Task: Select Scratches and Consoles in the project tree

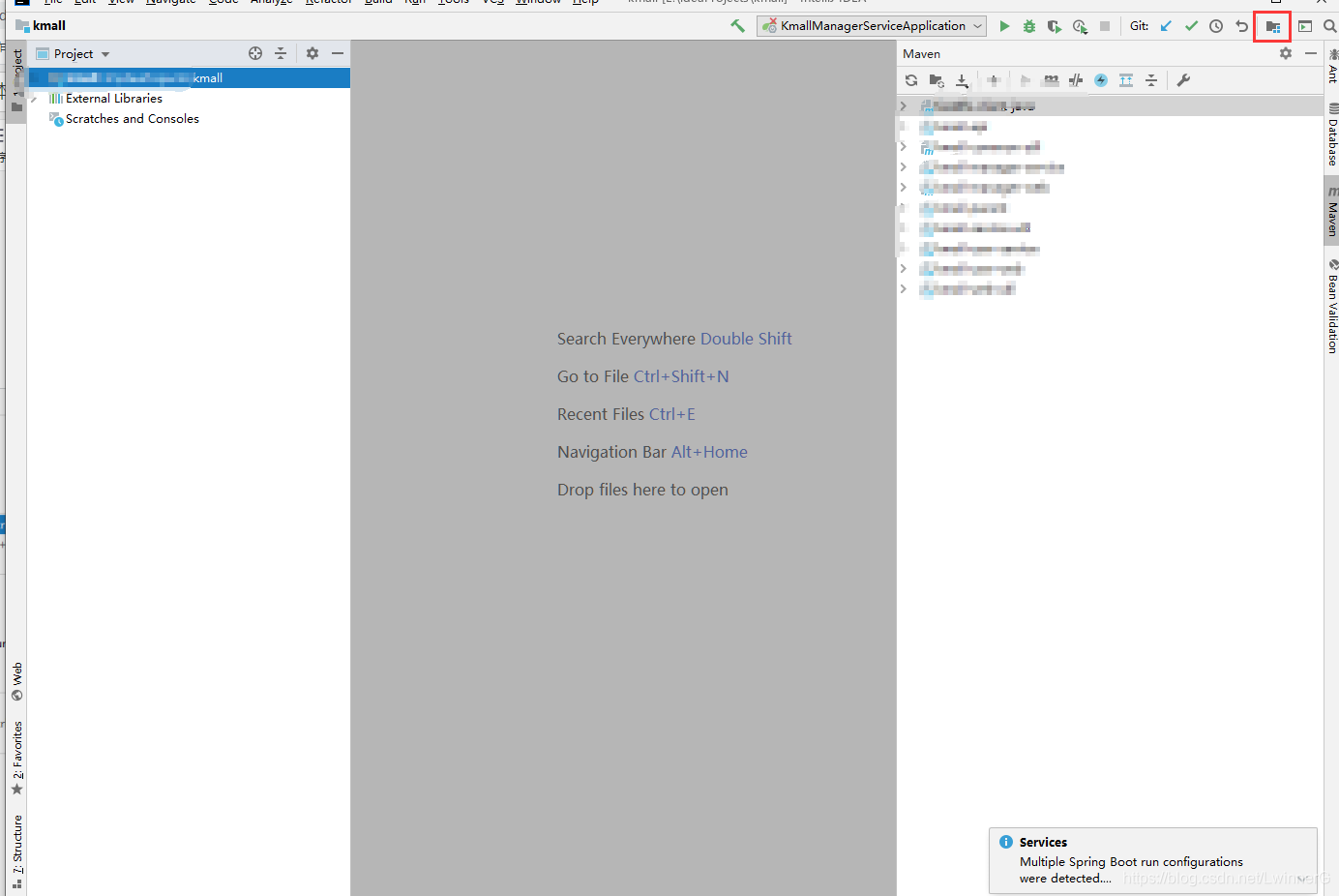Action: pyautogui.click(x=133, y=119)
